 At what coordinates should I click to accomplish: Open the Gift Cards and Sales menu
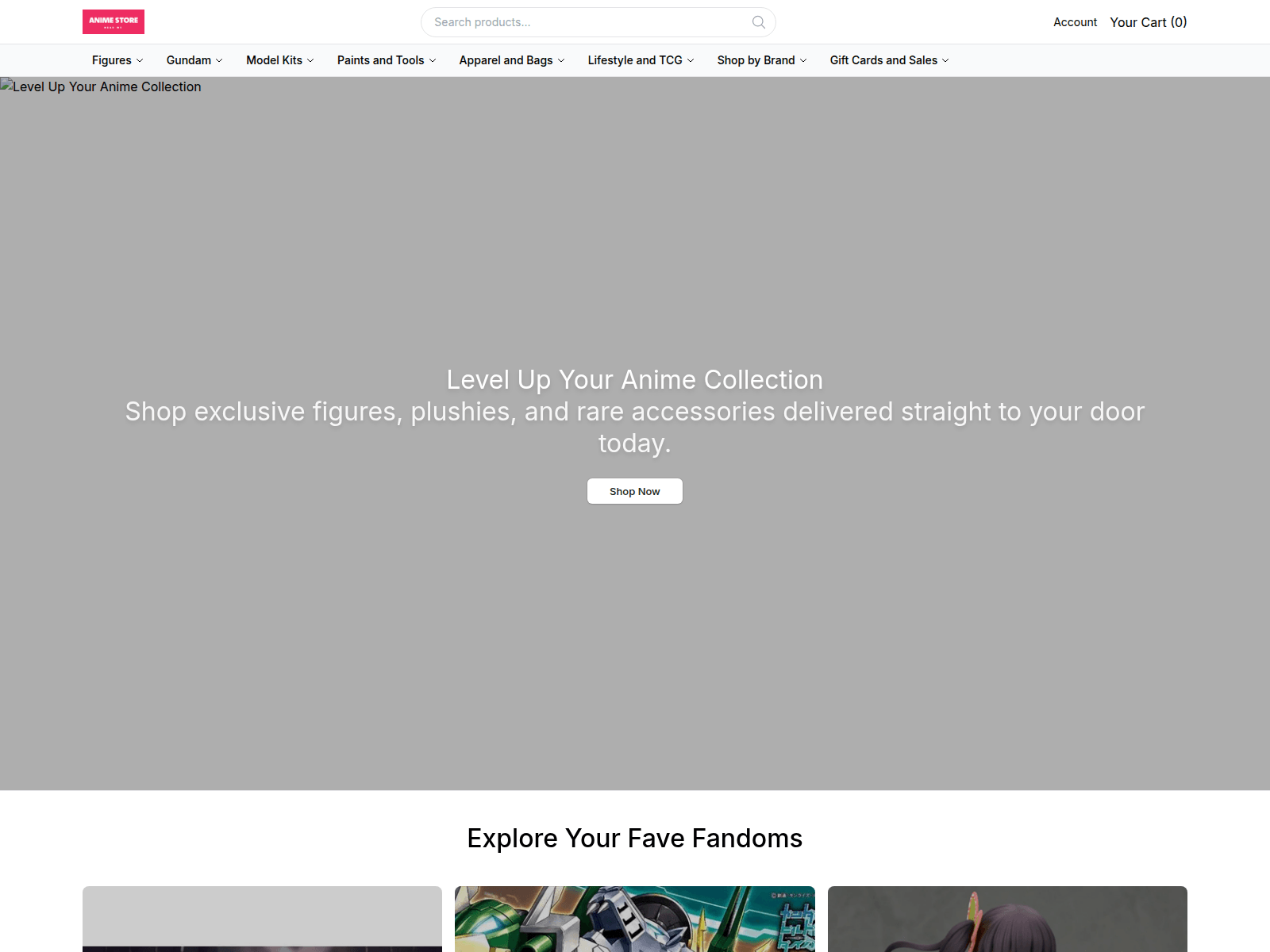[x=889, y=60]
